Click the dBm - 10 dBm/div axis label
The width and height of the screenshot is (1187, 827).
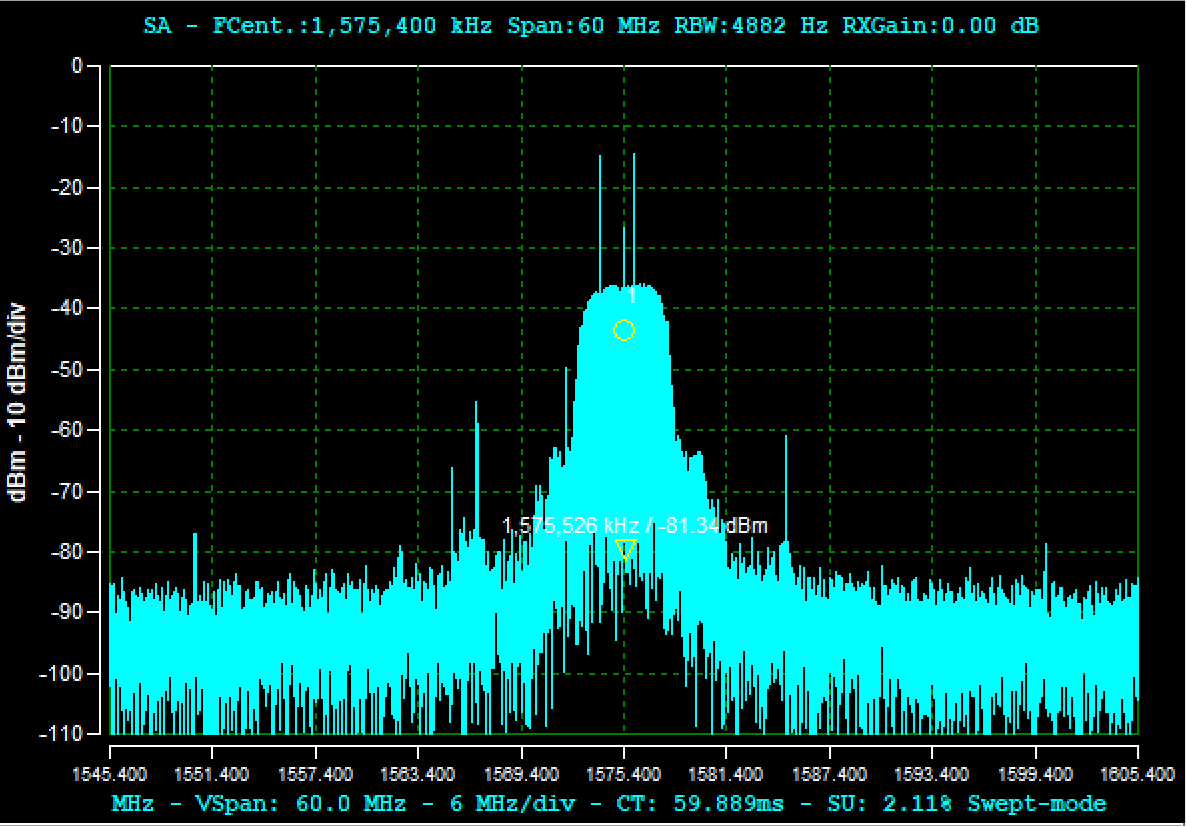(x=17, y=401)
